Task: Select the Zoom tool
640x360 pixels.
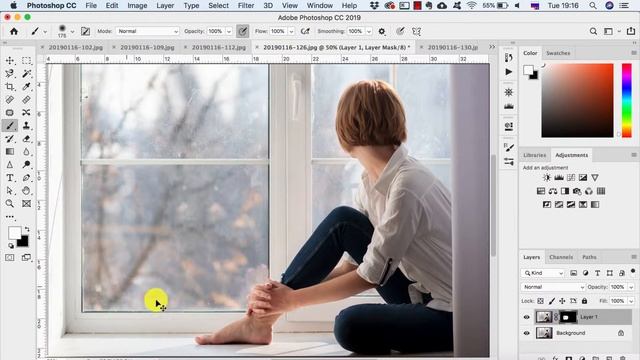Action: (x=10, y=203)
